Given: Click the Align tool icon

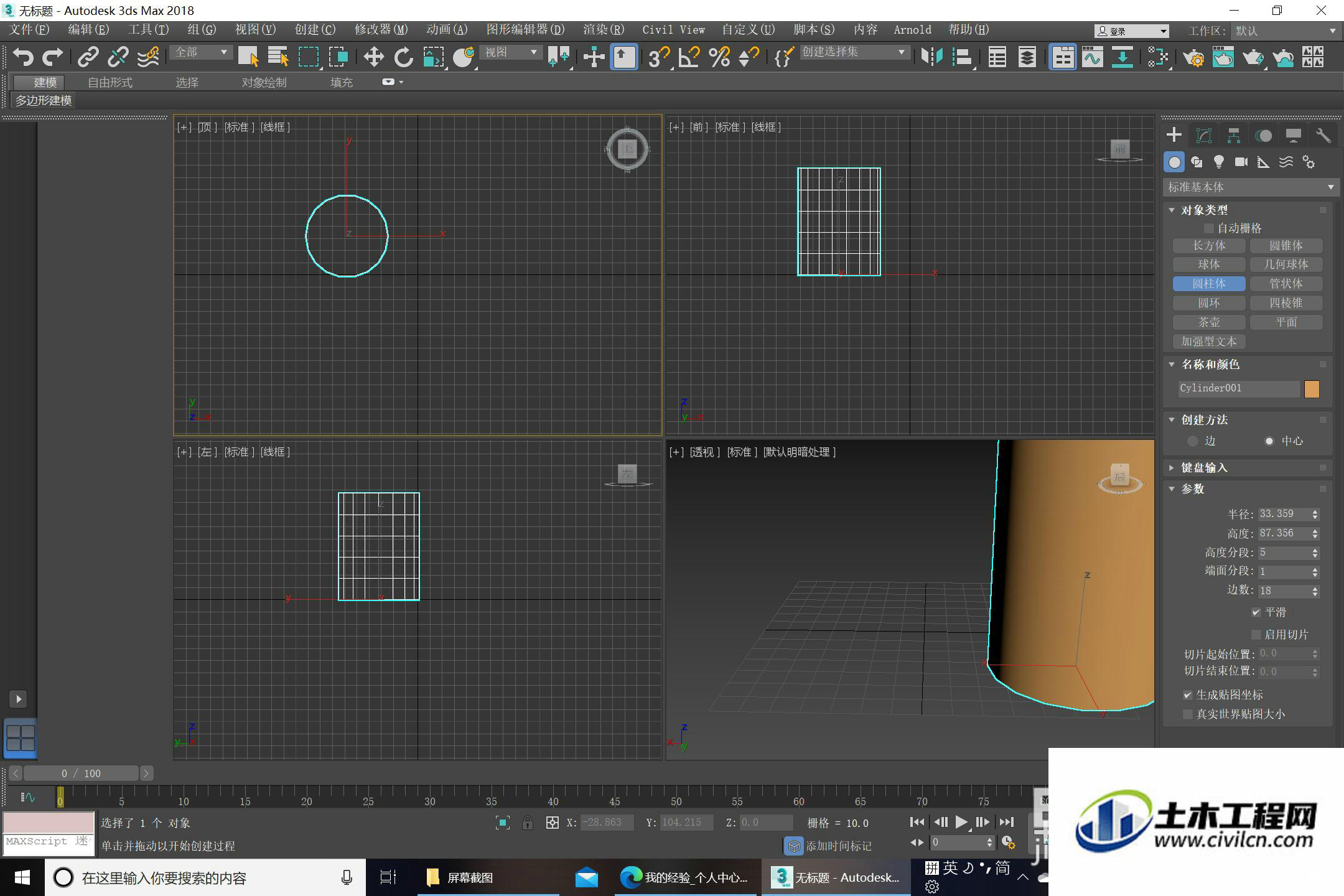Looking at the screenshot, I should point(962,57).
